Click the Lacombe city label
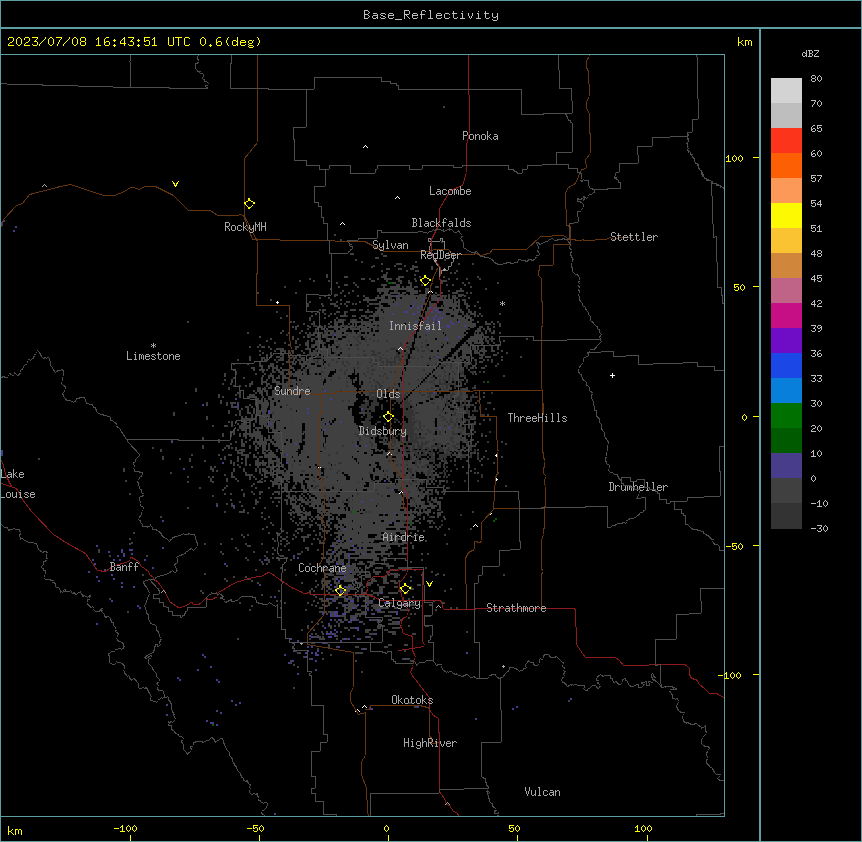 point(450,191)
